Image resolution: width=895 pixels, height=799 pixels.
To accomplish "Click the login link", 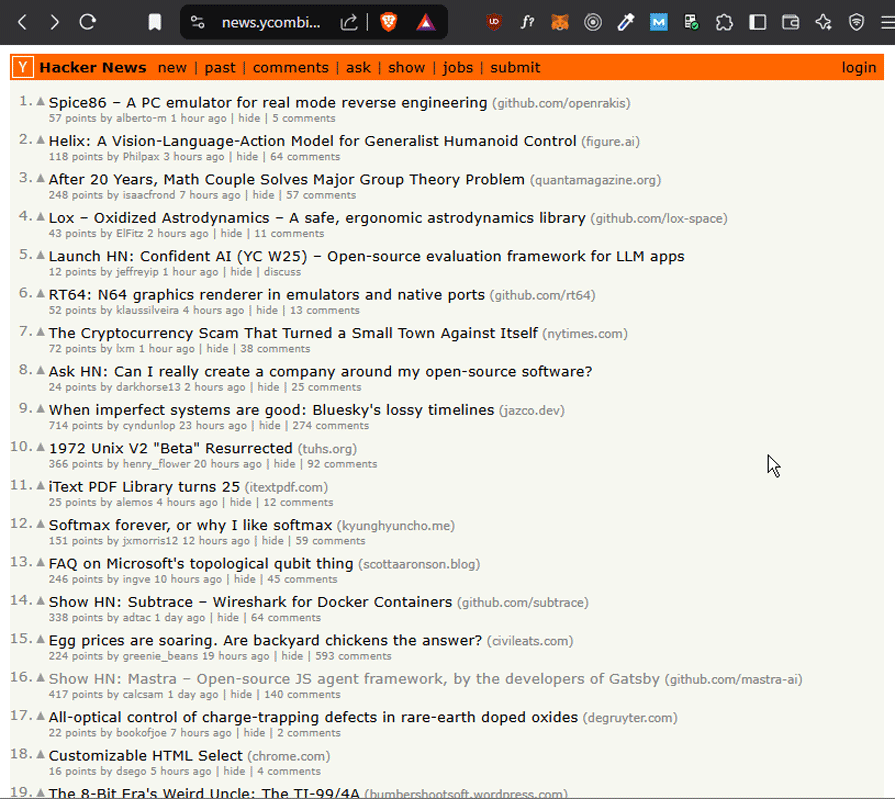I will (x=859, y=67).
